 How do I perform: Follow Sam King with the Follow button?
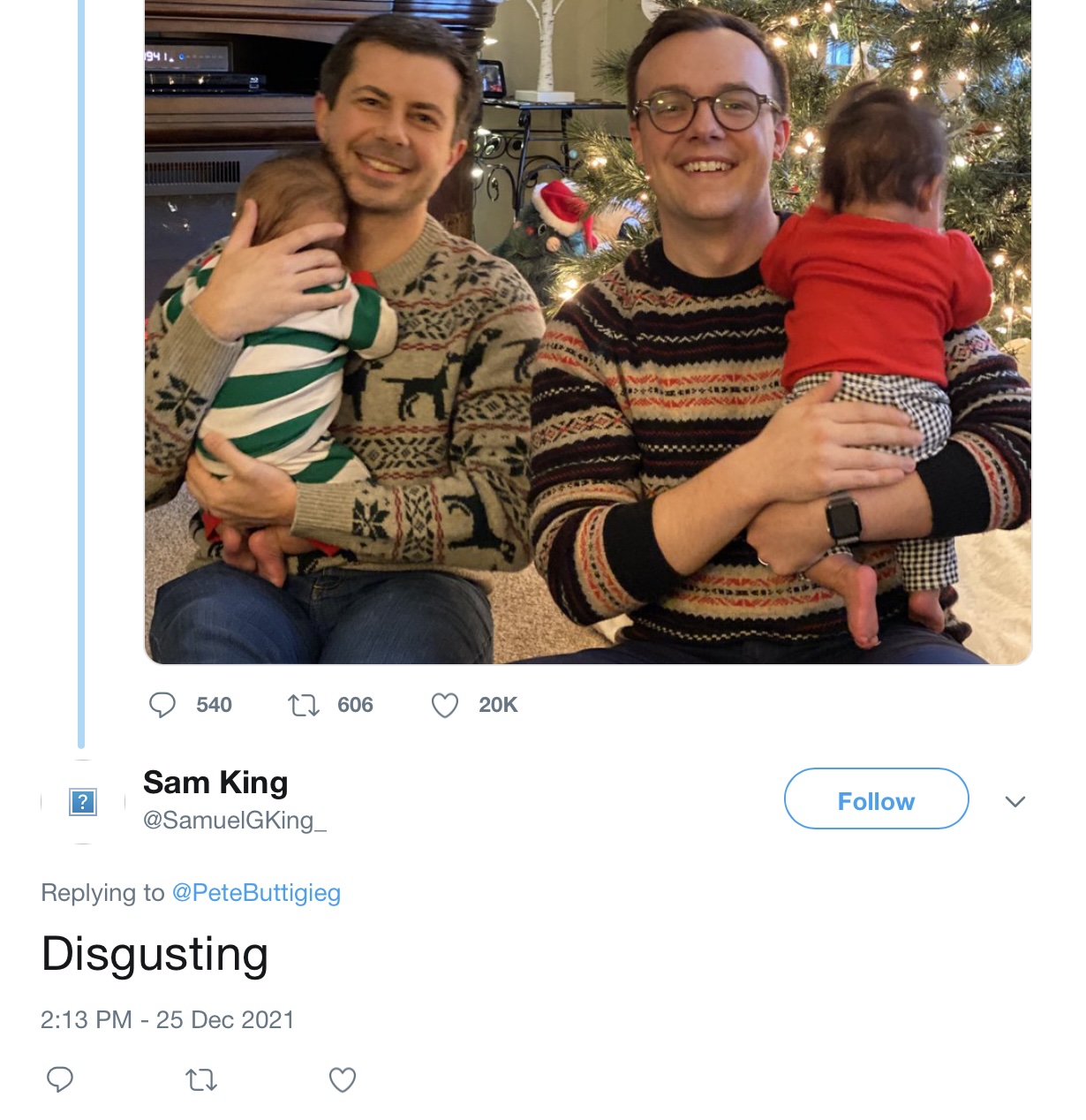[x=876, y=798]
